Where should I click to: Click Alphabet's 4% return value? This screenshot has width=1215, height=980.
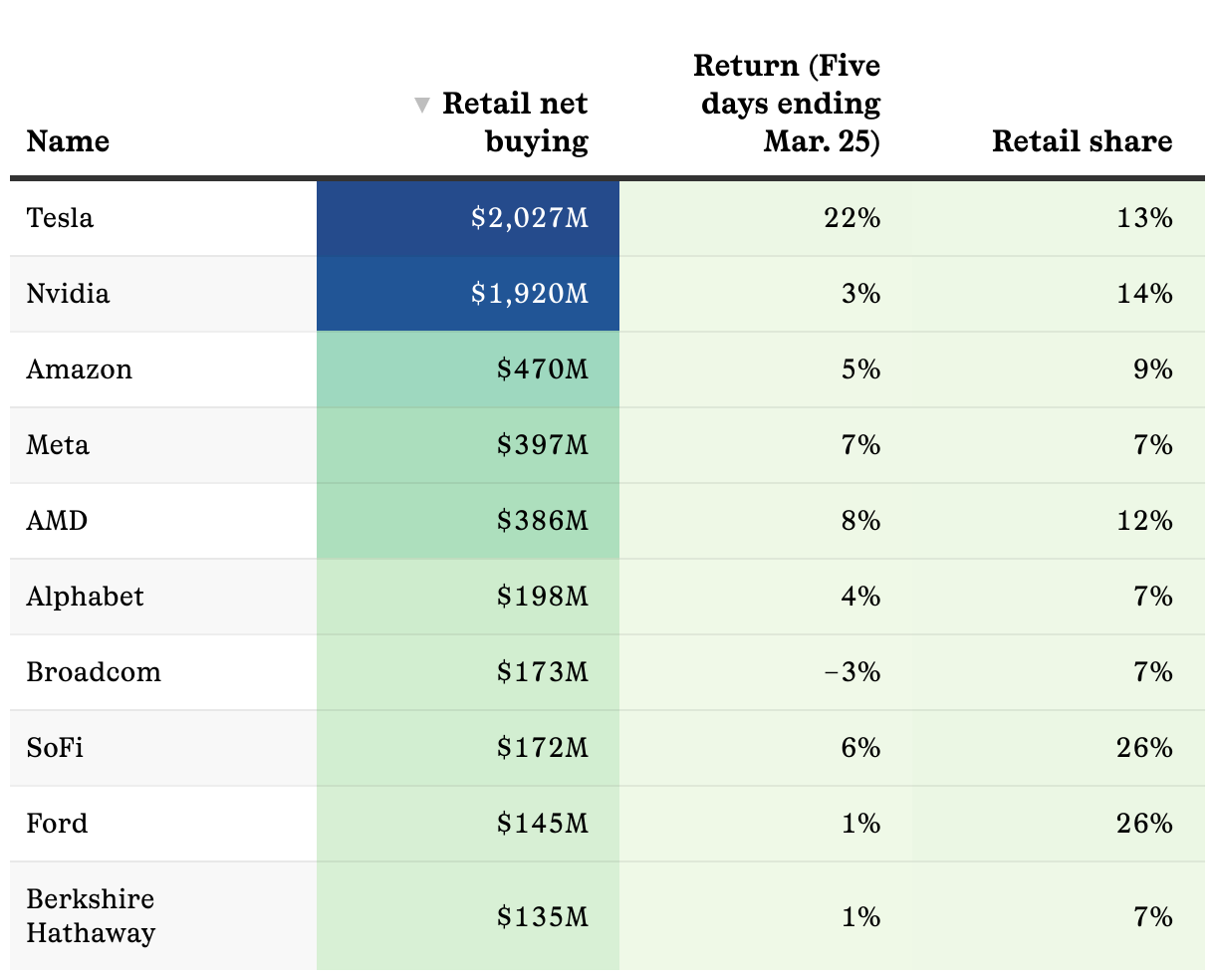pos(860,597)
